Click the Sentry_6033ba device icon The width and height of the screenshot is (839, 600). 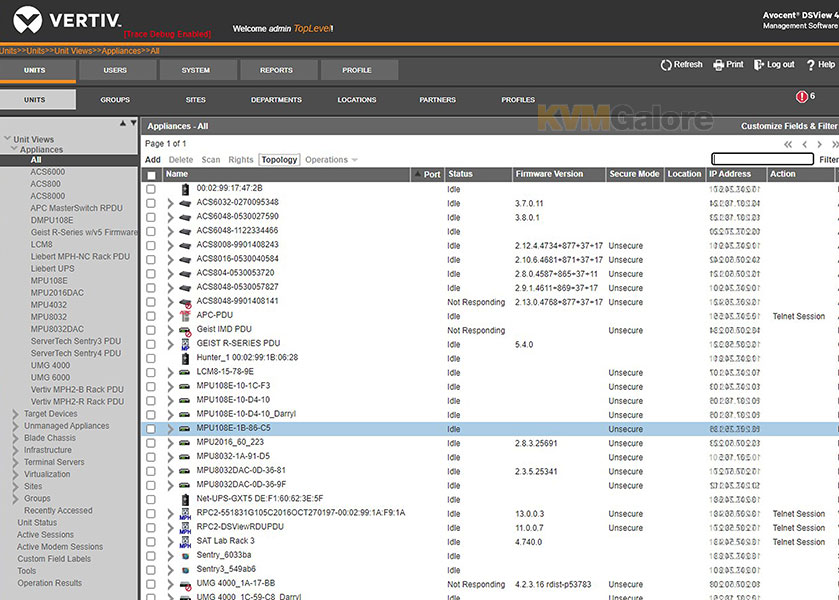click(185, 556)
